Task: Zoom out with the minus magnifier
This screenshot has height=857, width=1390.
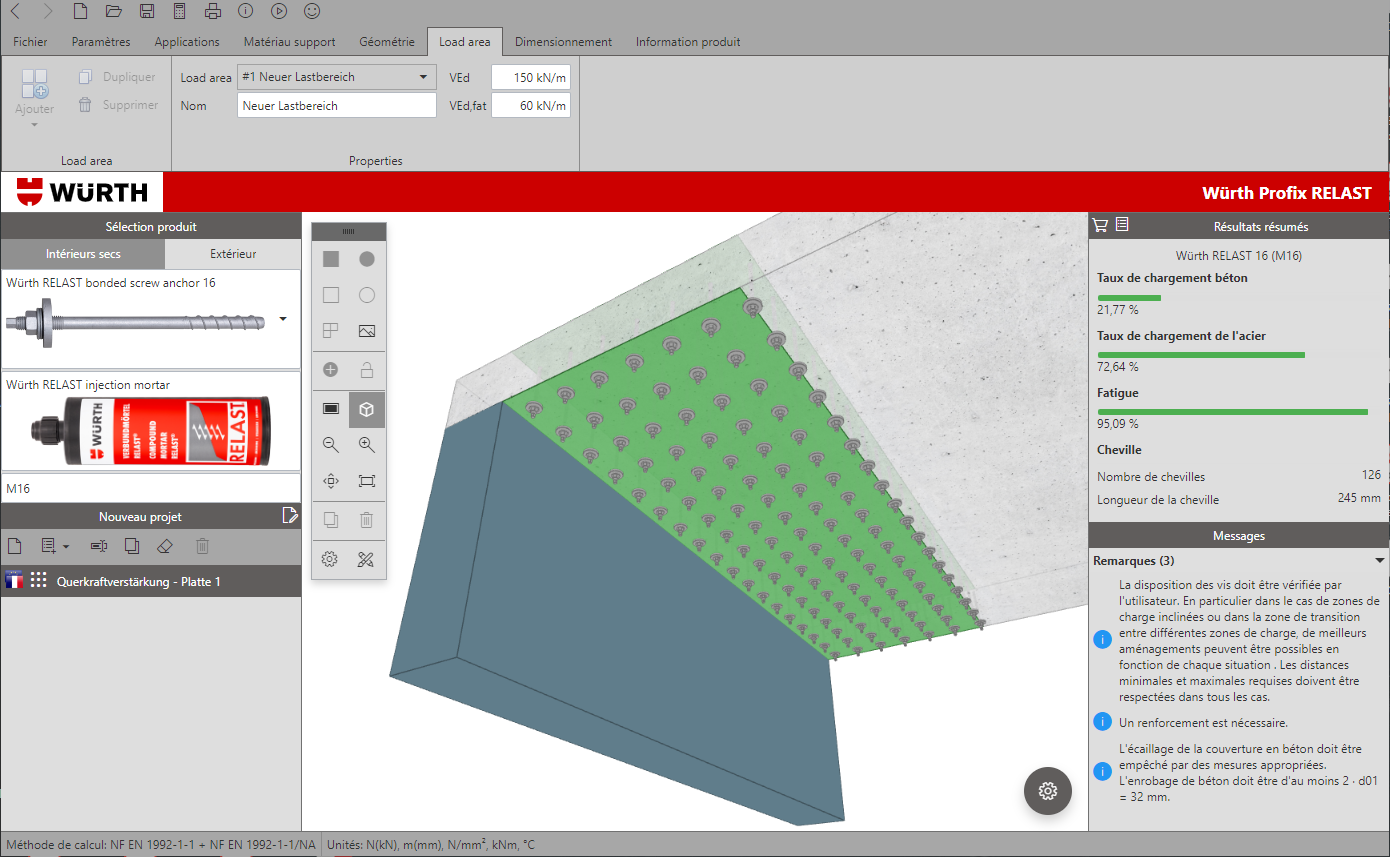Action: tap(331, 445)
